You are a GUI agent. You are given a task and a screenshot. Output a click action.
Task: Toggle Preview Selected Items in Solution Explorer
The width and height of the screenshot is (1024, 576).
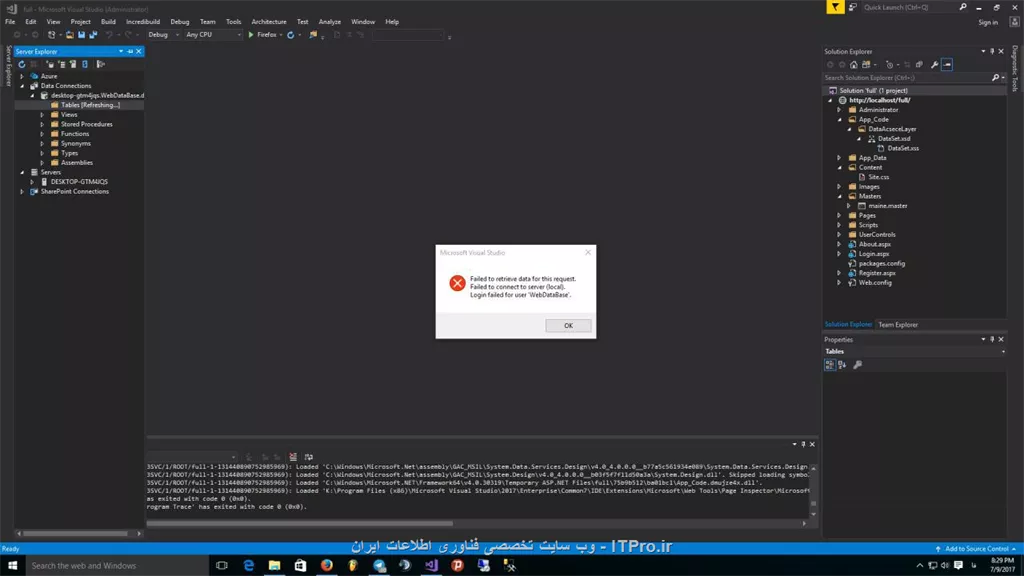coord(947,65)
